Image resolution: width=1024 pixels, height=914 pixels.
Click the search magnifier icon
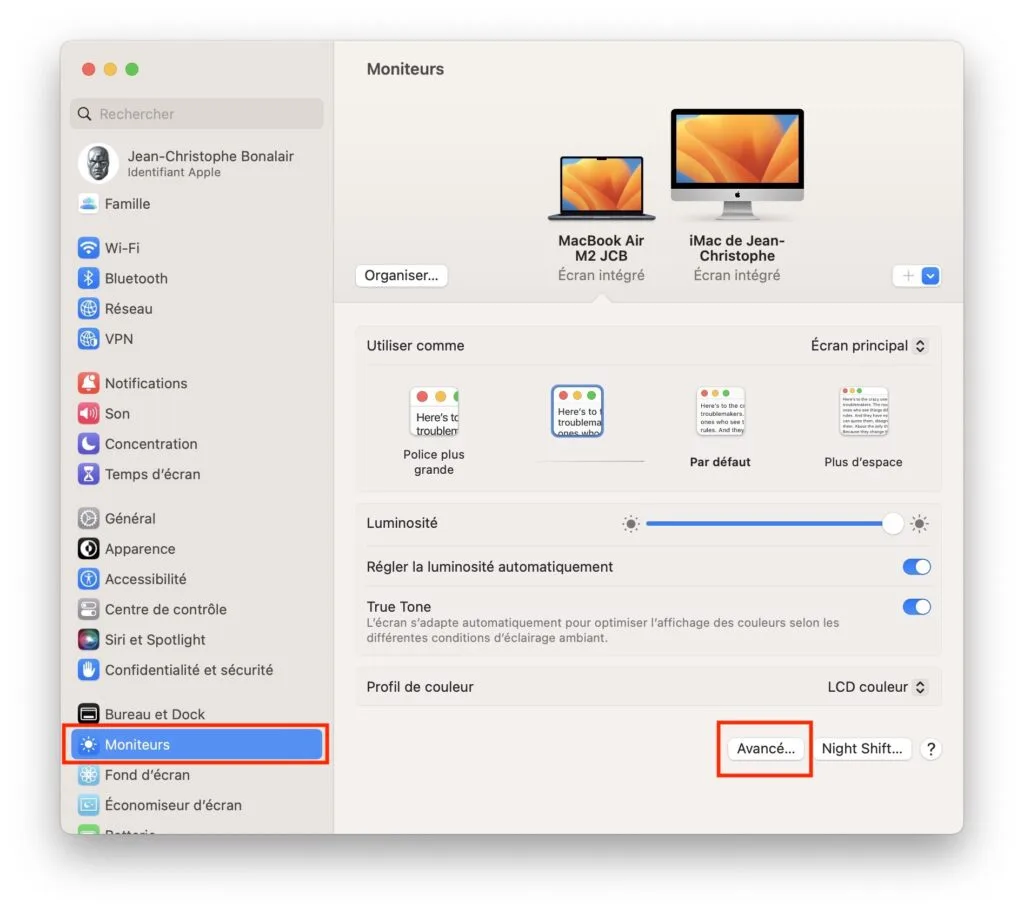tap(84, 114)
